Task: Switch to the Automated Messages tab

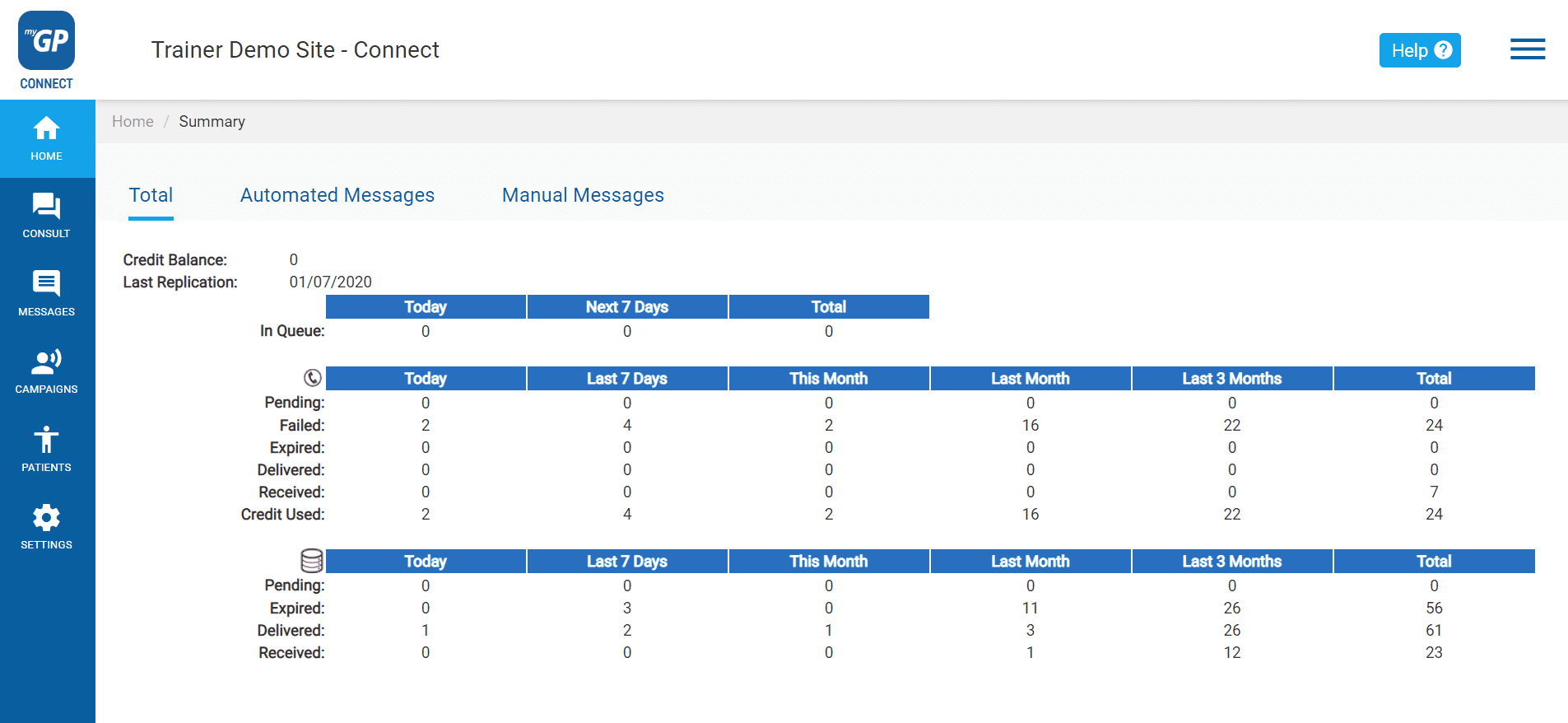Action: [x=337, y=196]
